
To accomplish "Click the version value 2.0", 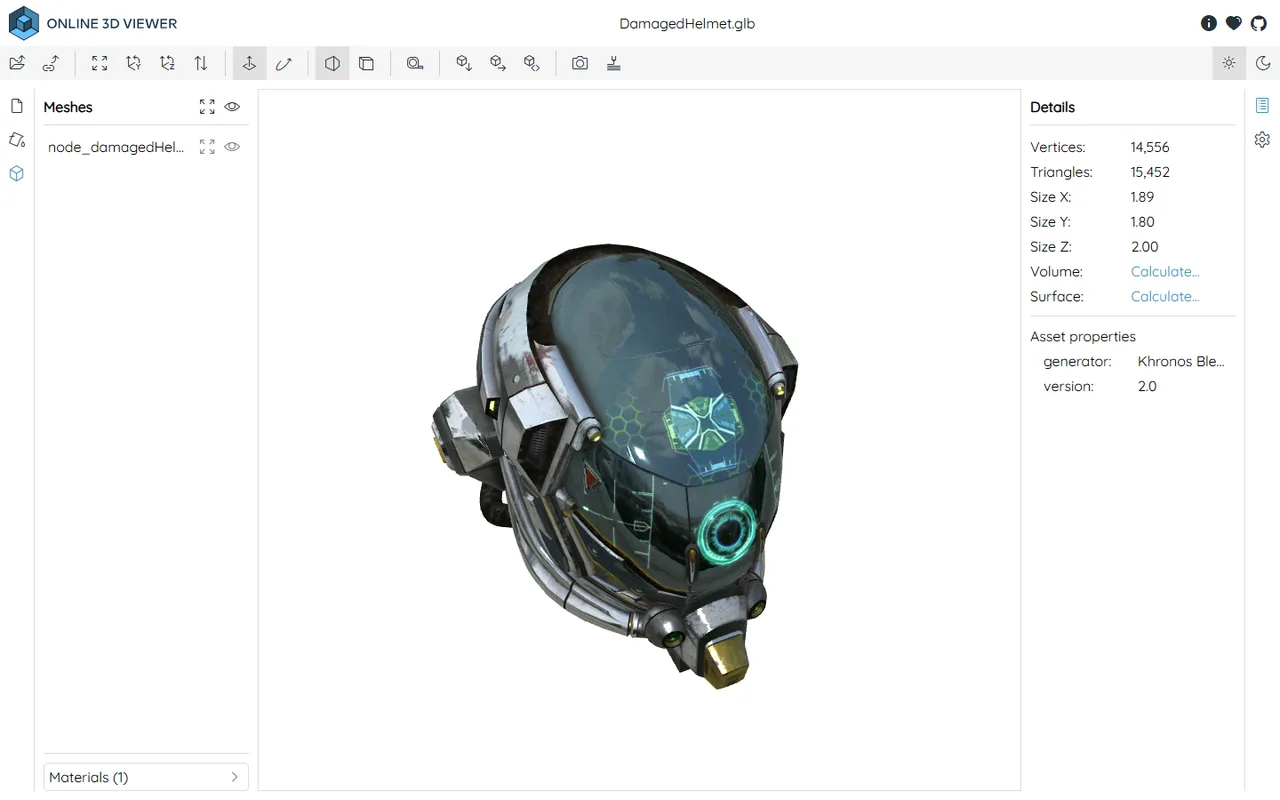I will [x=1147, y=387].
